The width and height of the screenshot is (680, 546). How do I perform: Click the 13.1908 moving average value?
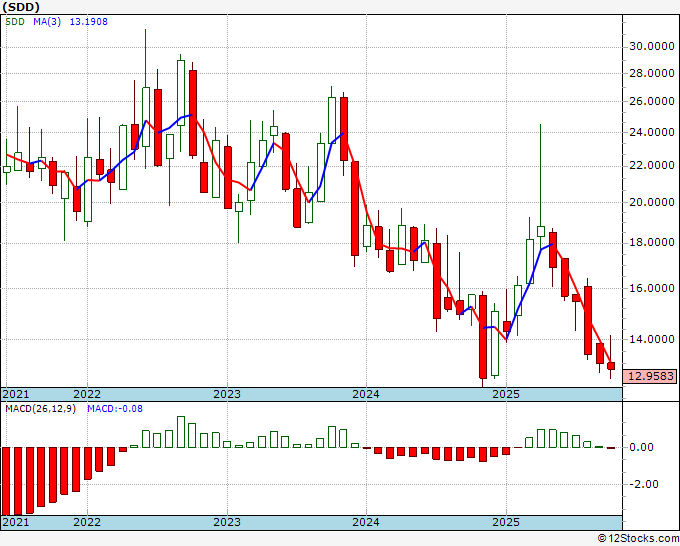(x=88, y=22)
